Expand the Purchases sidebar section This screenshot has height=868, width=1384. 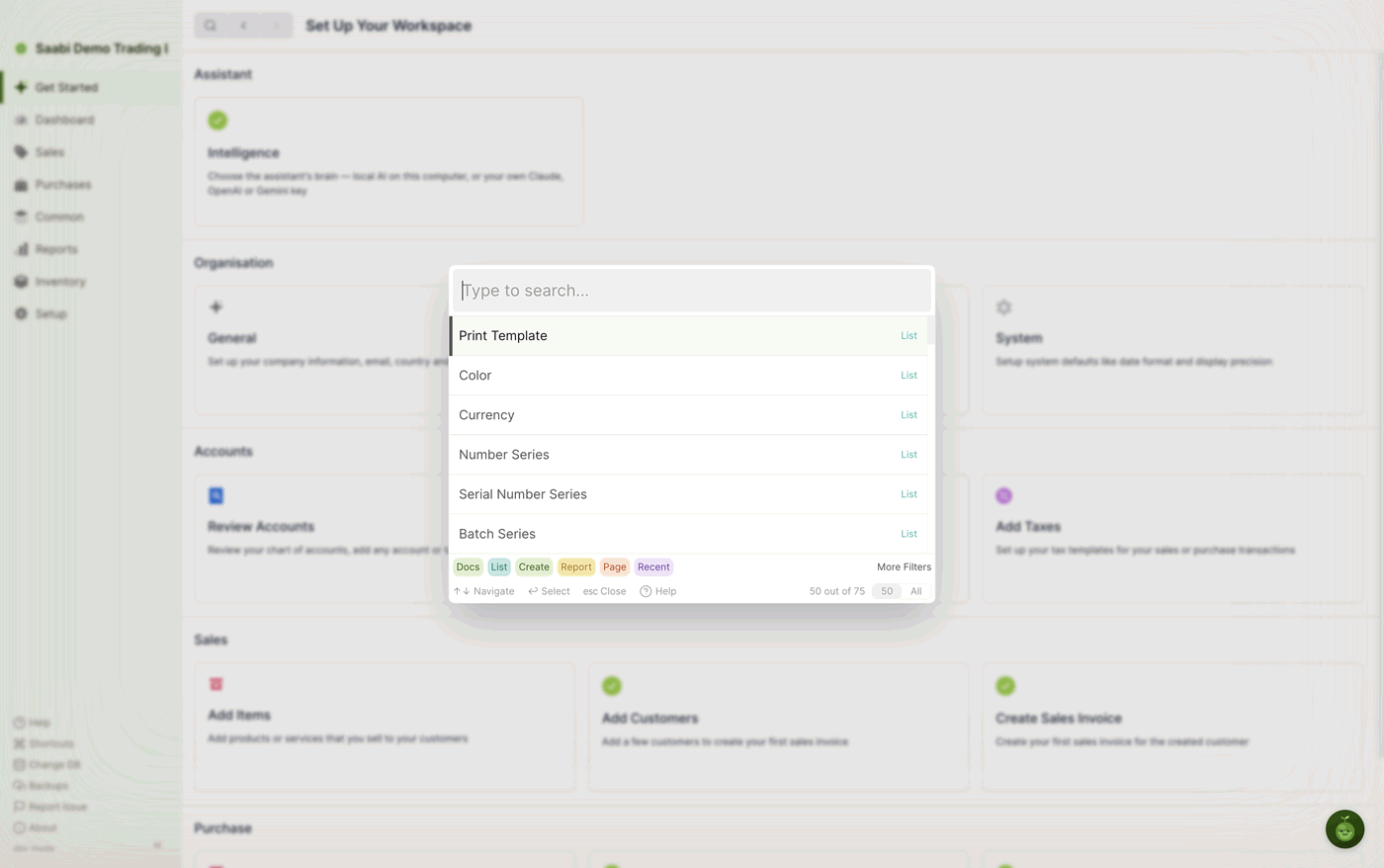[90, 185]
